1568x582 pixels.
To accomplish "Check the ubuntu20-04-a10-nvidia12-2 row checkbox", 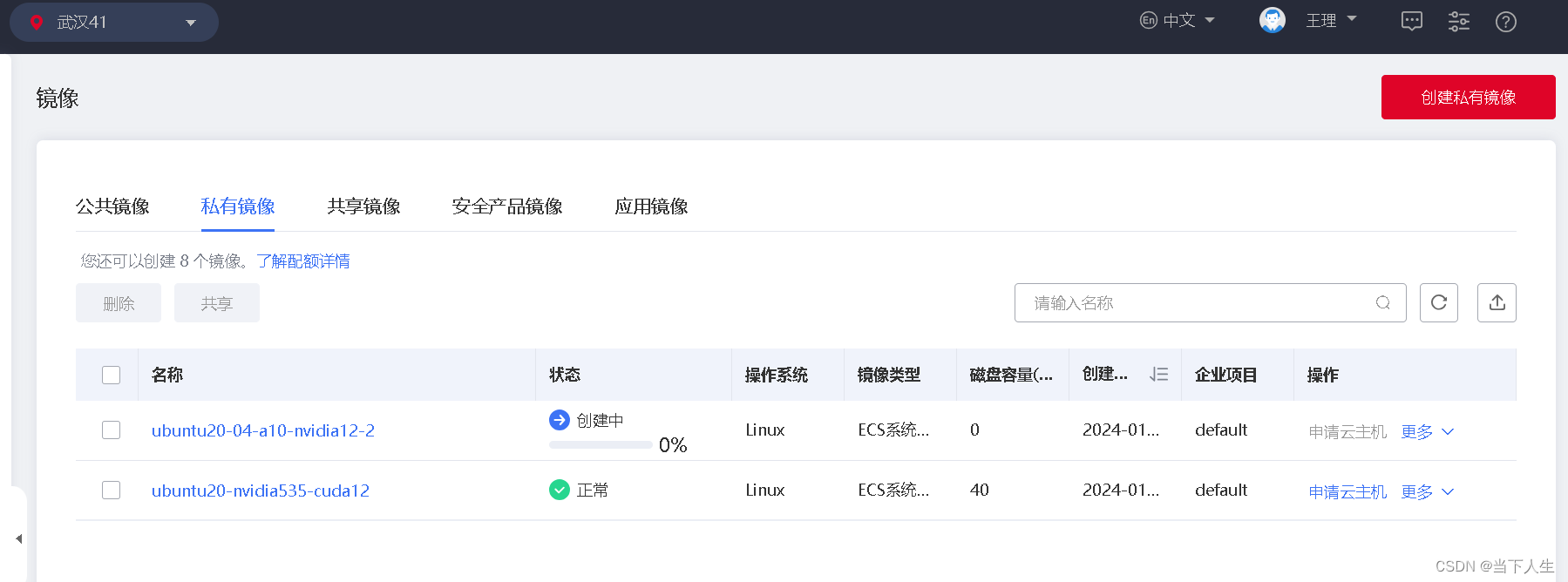I will click(112, 430).
